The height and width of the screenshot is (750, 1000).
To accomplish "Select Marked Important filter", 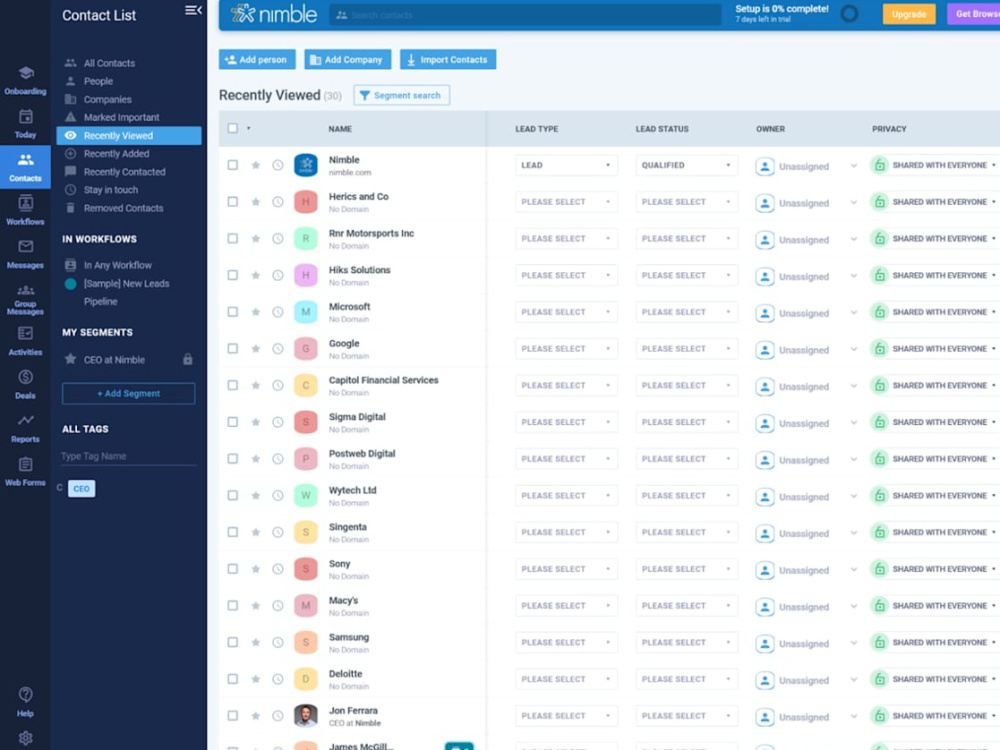I will point(121,117).
